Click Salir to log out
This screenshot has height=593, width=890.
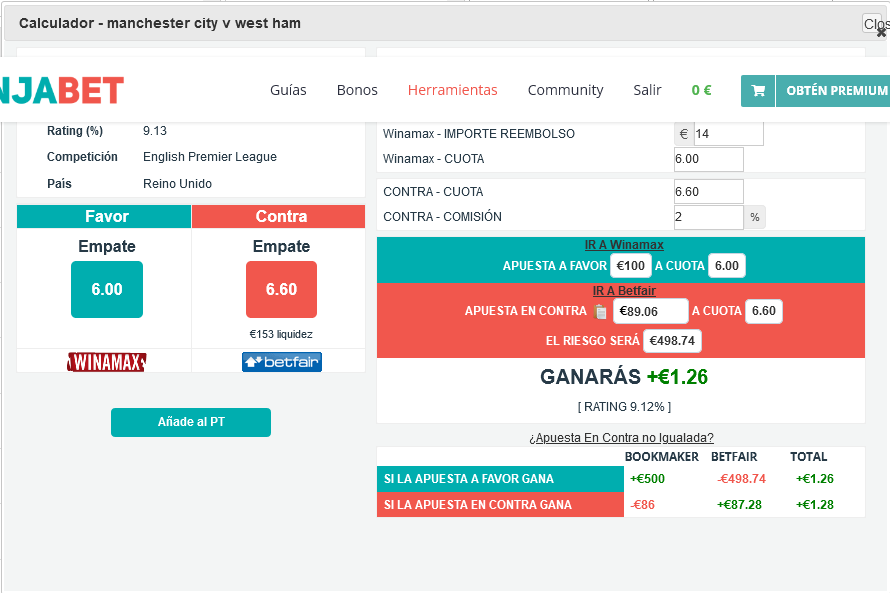(647, 90)
